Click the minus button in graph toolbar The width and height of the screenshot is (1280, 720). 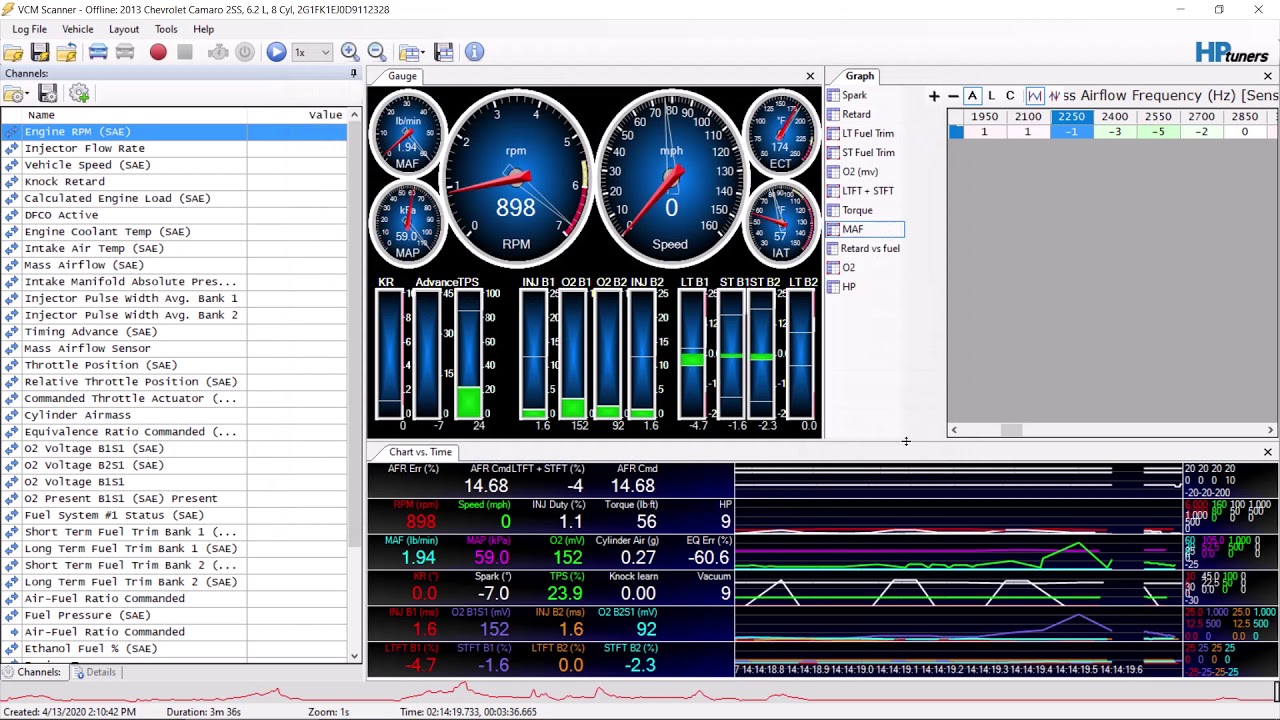(x=953, y=96)
